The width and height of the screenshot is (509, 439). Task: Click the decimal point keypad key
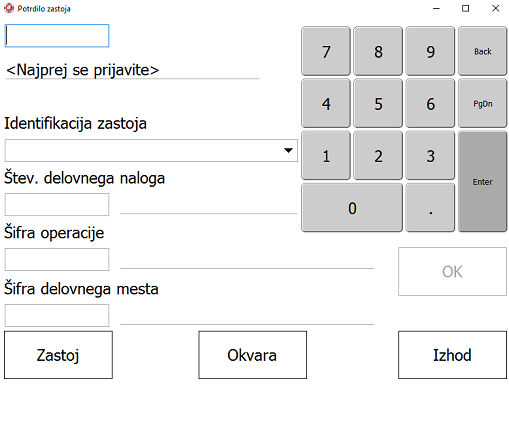(x=430, y=208)
